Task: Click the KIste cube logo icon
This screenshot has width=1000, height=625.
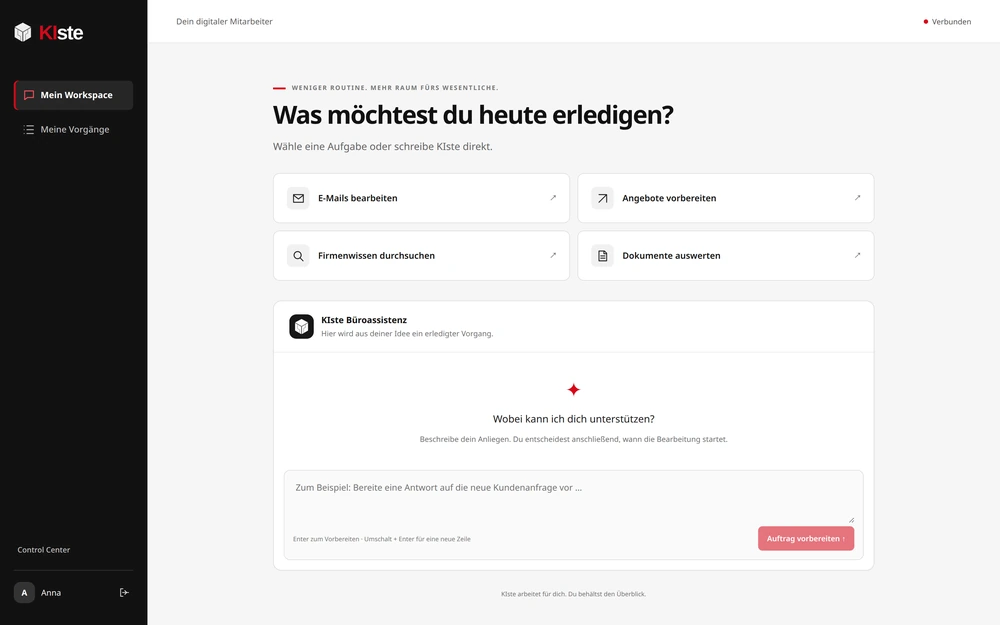Action: pyautogui.click(x=23, y=32)
